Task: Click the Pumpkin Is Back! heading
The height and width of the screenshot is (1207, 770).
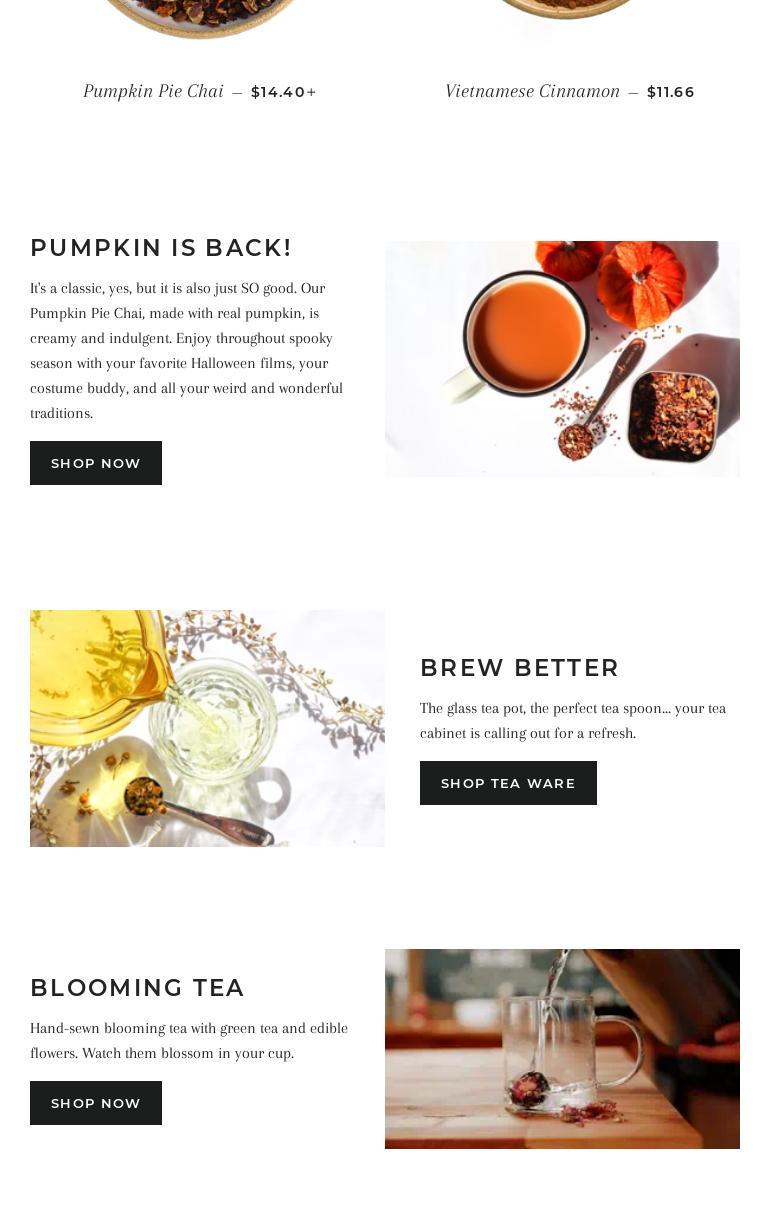Action: 161,248
